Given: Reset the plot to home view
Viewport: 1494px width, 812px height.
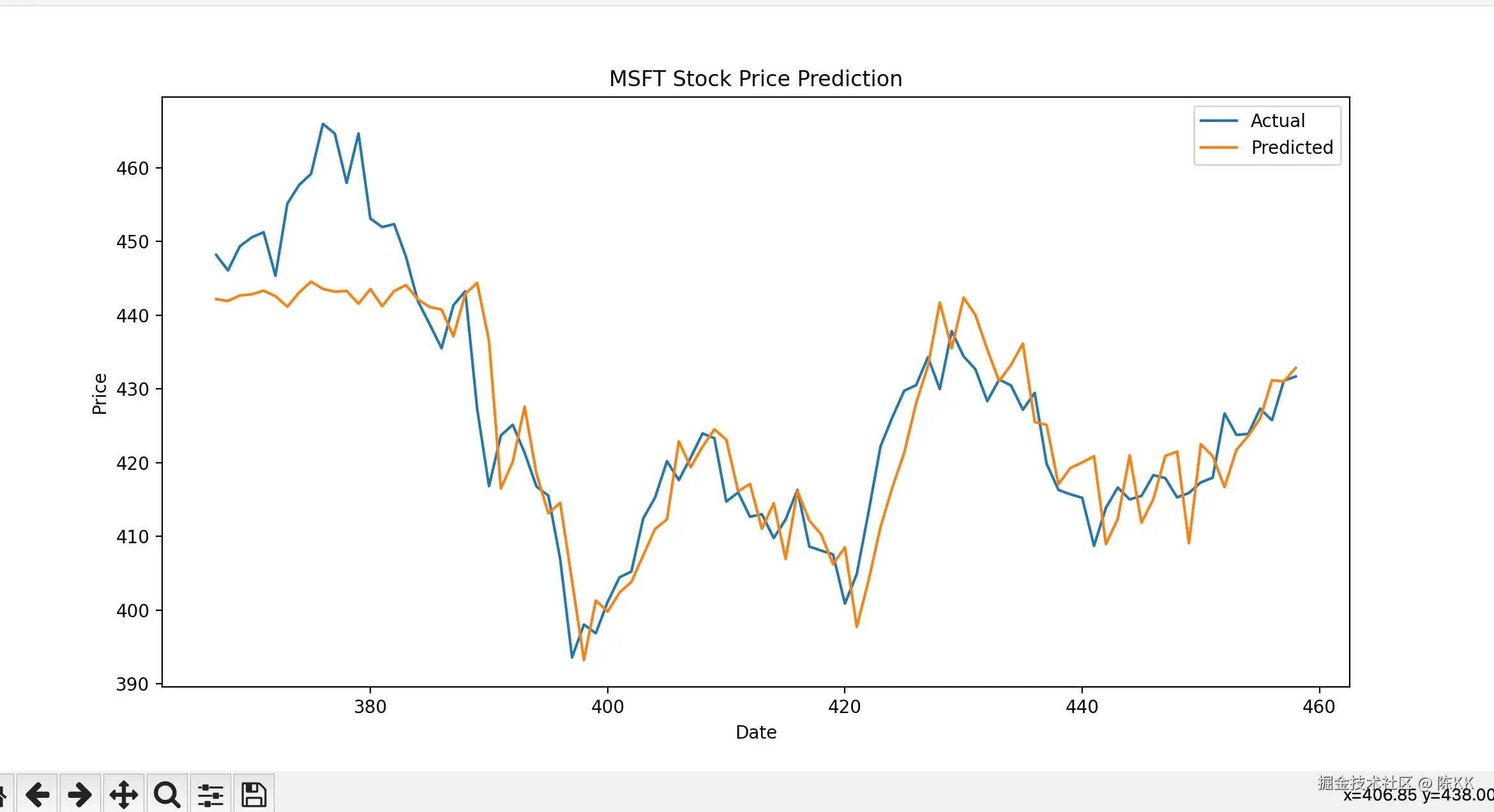Looking at the screenshot, I should coord(4,795).
